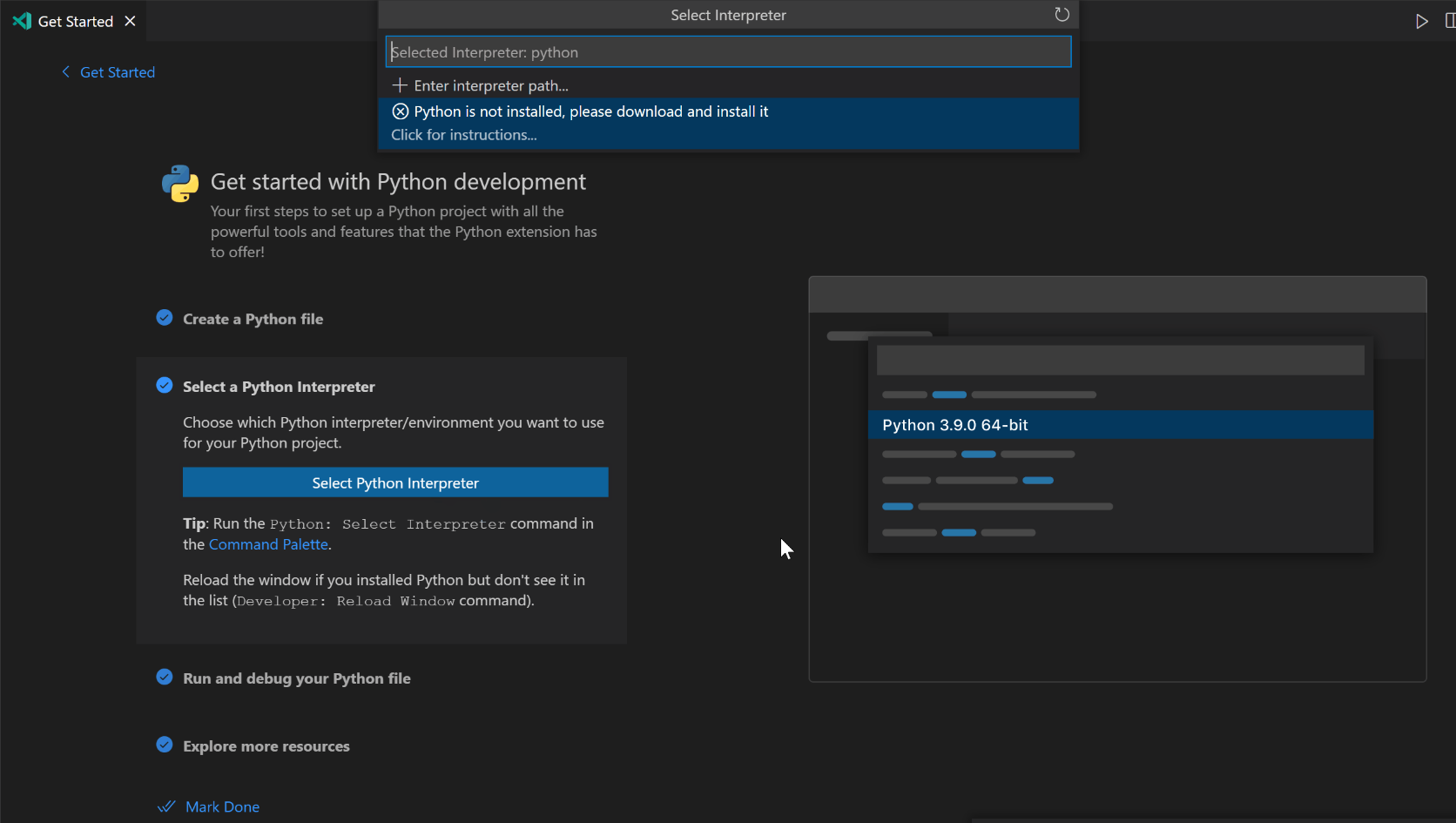Select Python is not installed entry
This screenshot has height=823, width=1456.
click(729, 123)
